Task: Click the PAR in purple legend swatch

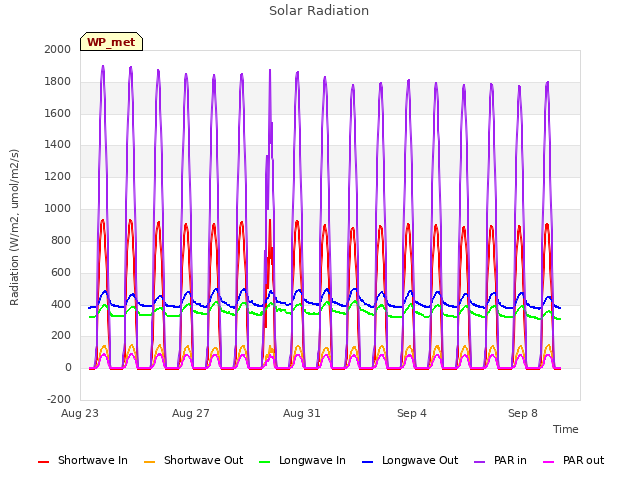Action: [x=480, y=462]
